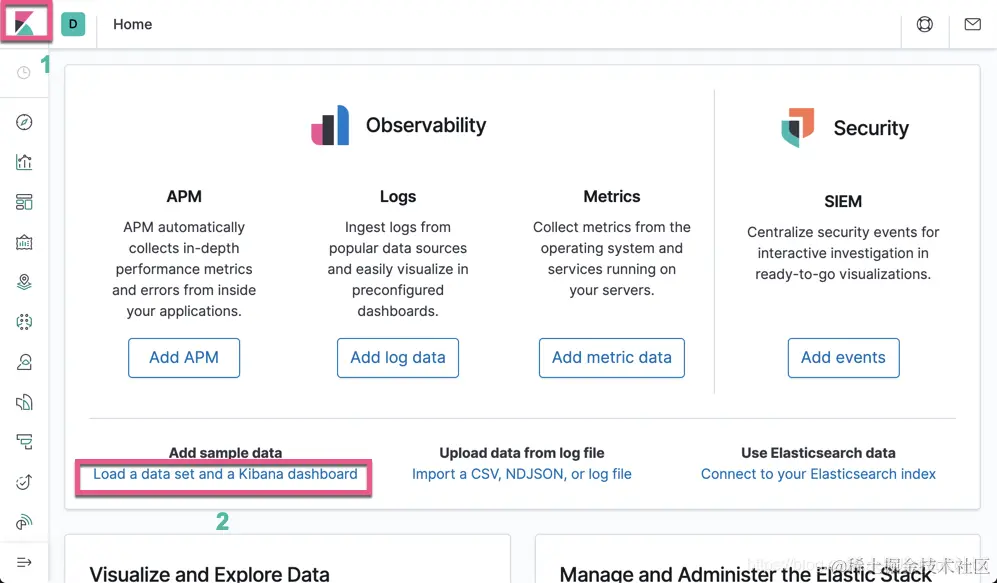The width and height of the screenshot is (997, 583).
Task: Open Load a data set and a Kibana dashboard link
Action: tap(225, 474)
